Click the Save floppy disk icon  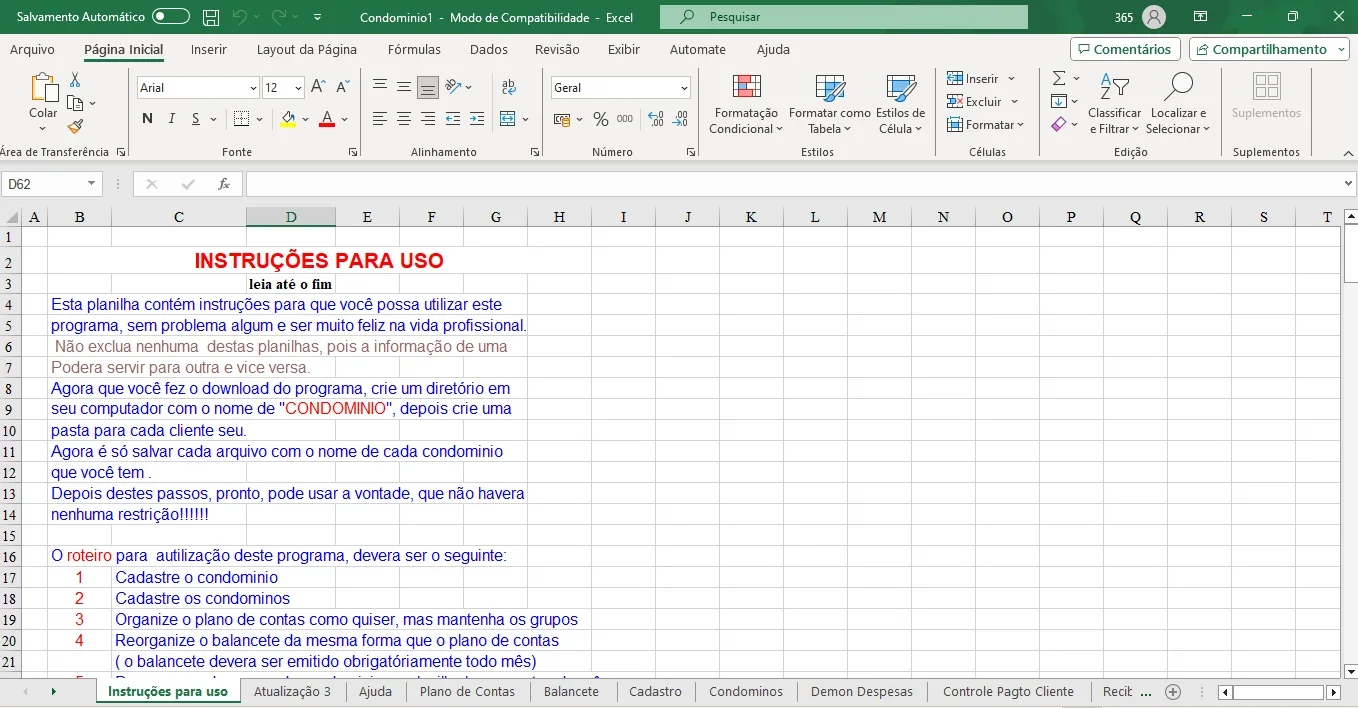click(211, 17)
